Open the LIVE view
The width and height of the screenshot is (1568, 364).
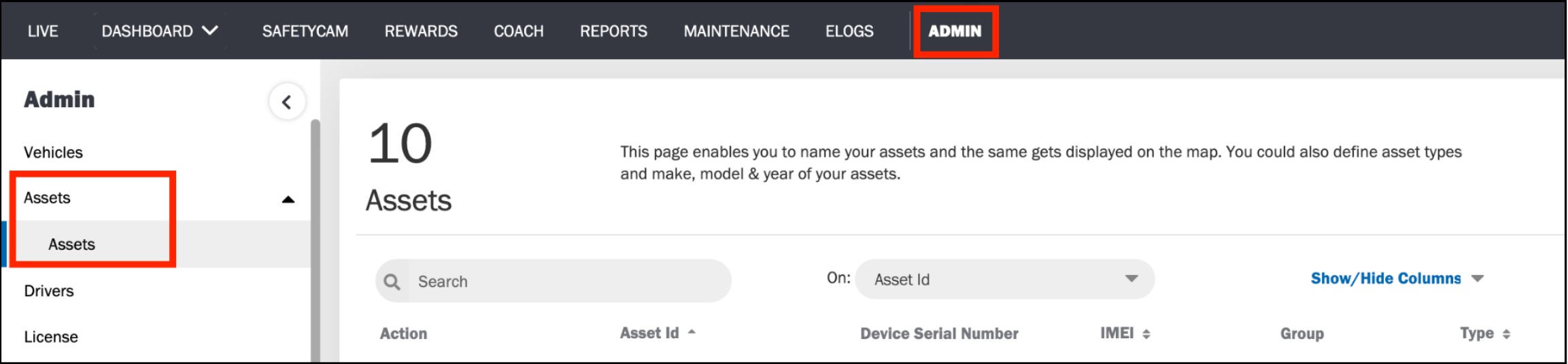[x=43, y=31]
